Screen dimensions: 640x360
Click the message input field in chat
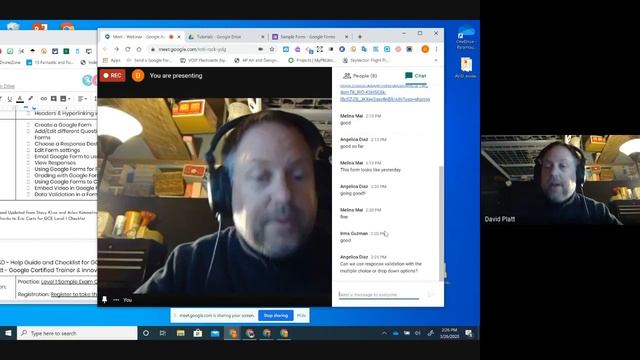[x=378, y=294]
